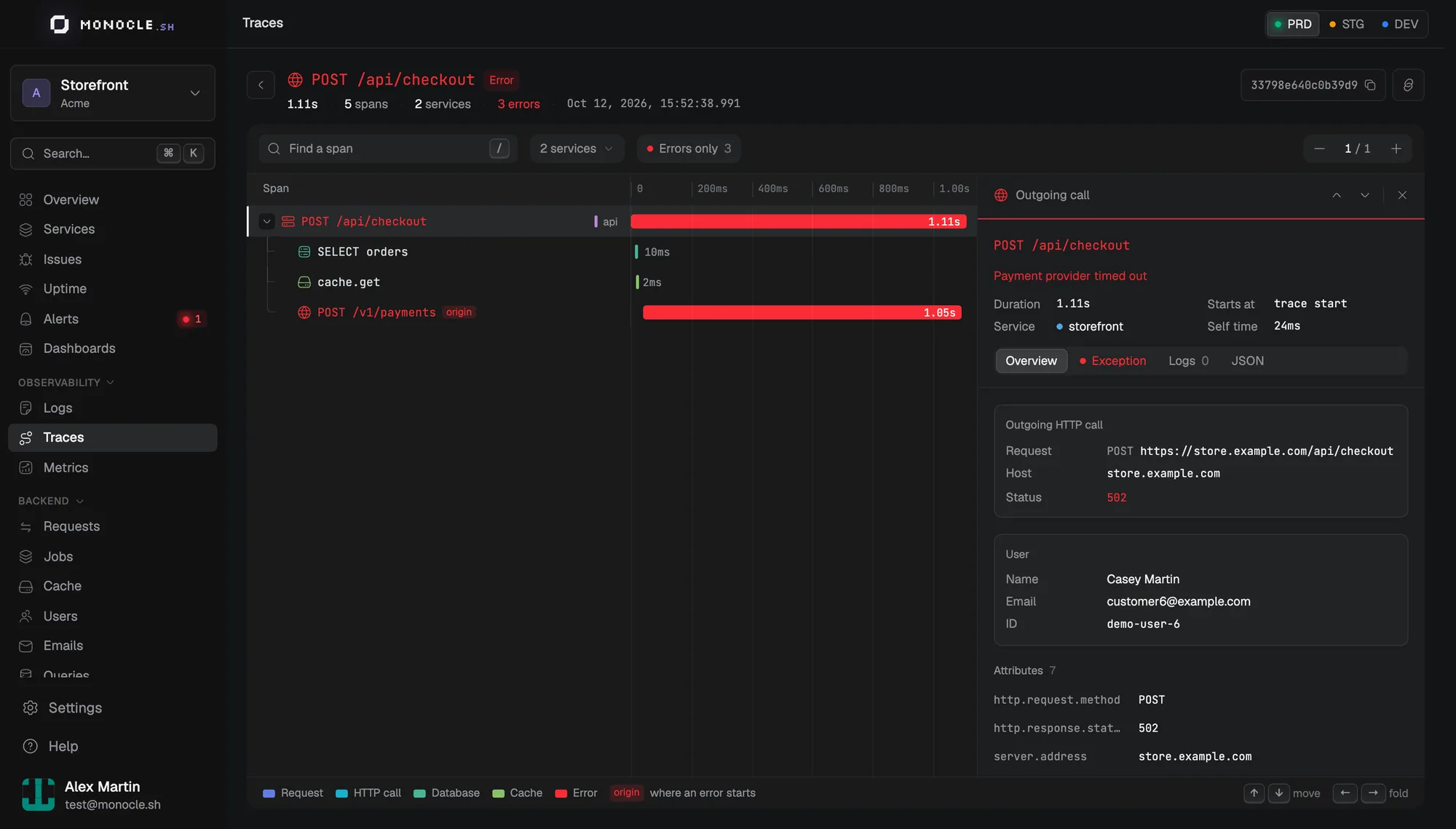Select the SELECT orders span

(x=612, y=252)
